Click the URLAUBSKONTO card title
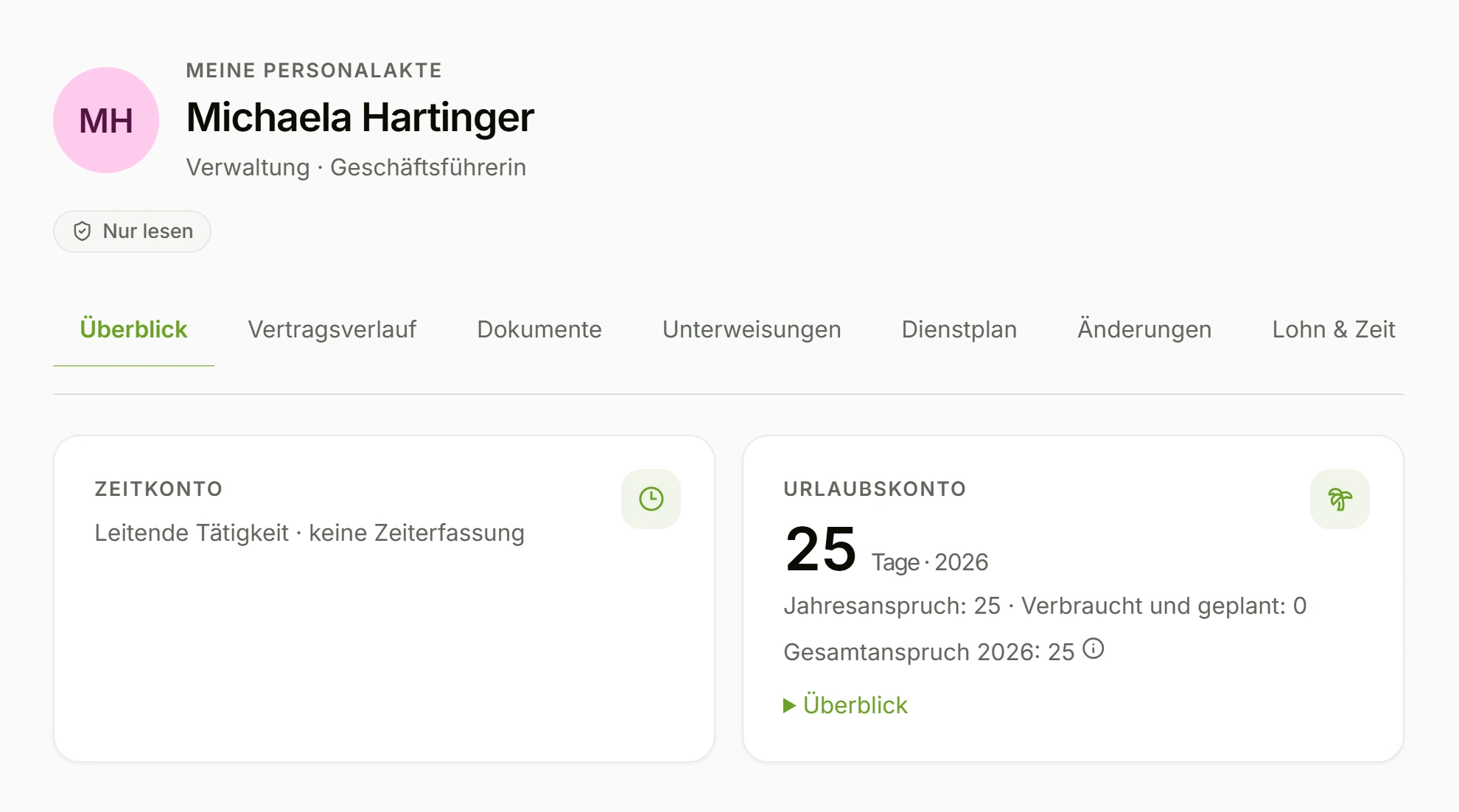Viewport: 1459px width, 812px height. click(x=875, y=489)
